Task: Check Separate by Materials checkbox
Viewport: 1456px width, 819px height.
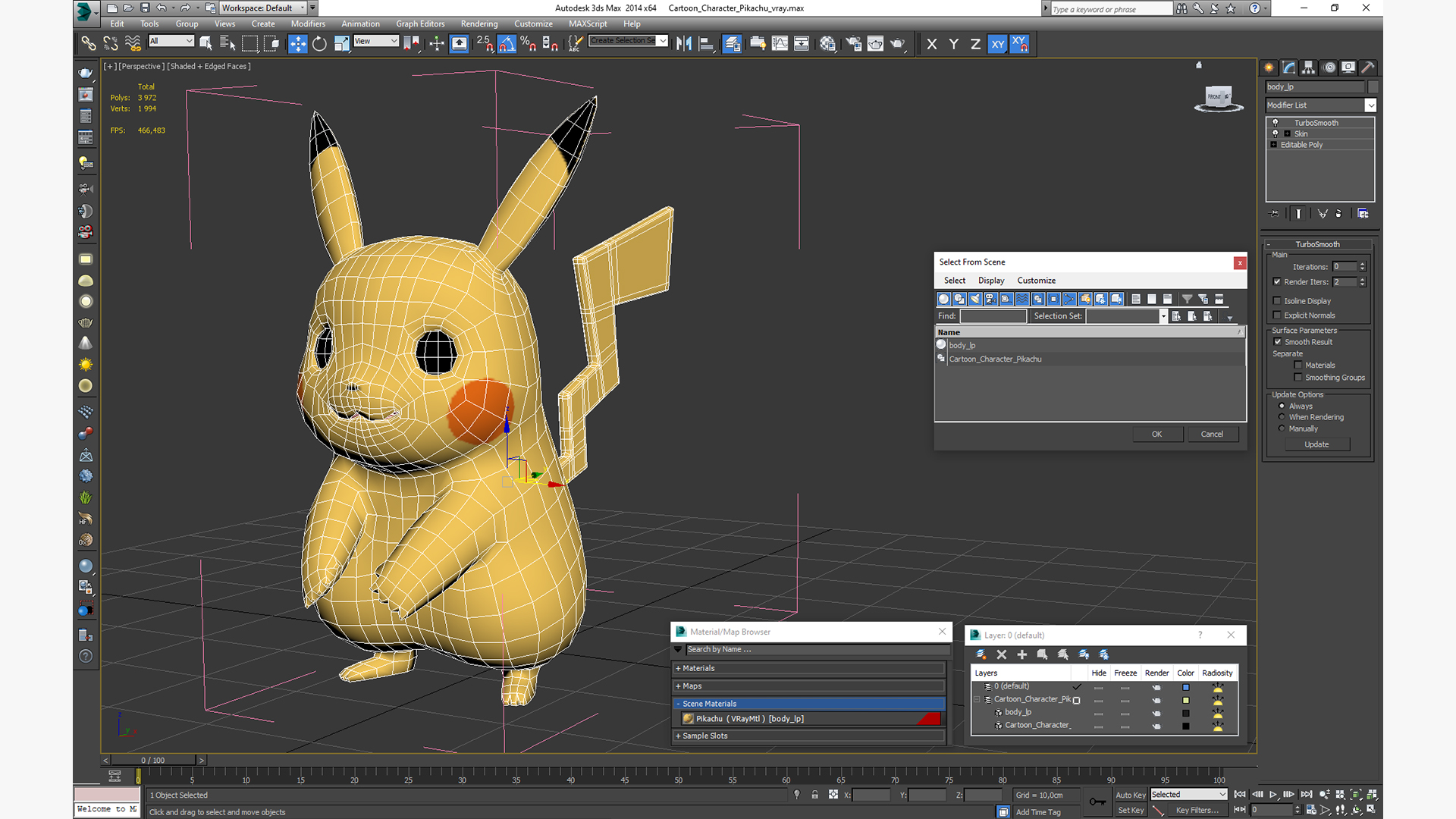Action: coord(1298,366)
